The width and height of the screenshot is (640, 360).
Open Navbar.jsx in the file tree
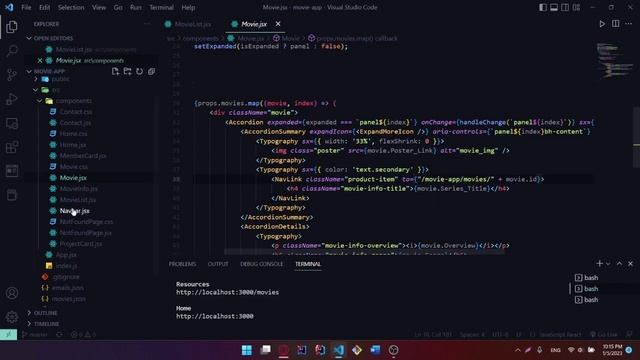pos(75,211)
